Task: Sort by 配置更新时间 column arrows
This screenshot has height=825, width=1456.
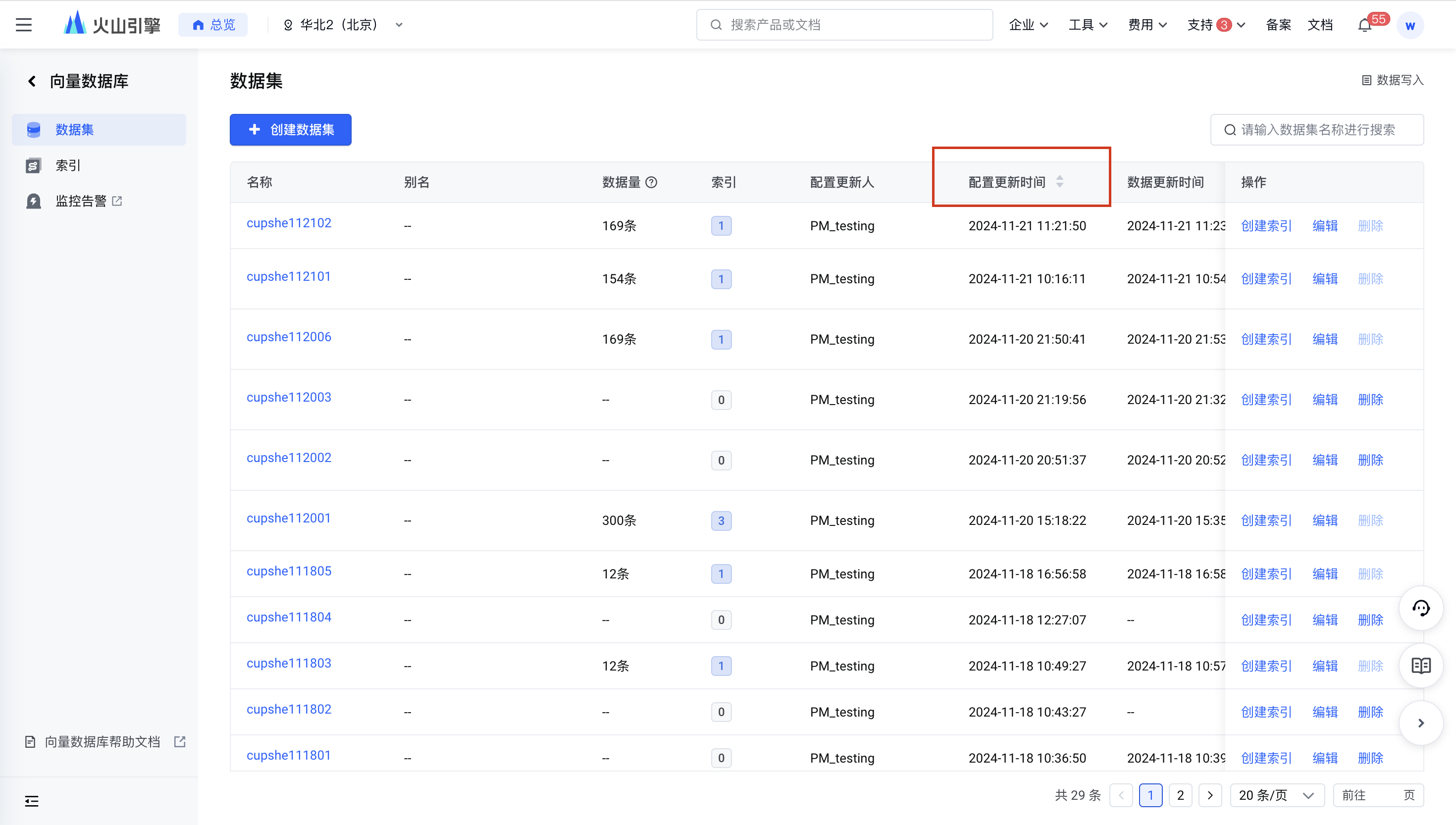Action: (1059, 181)
